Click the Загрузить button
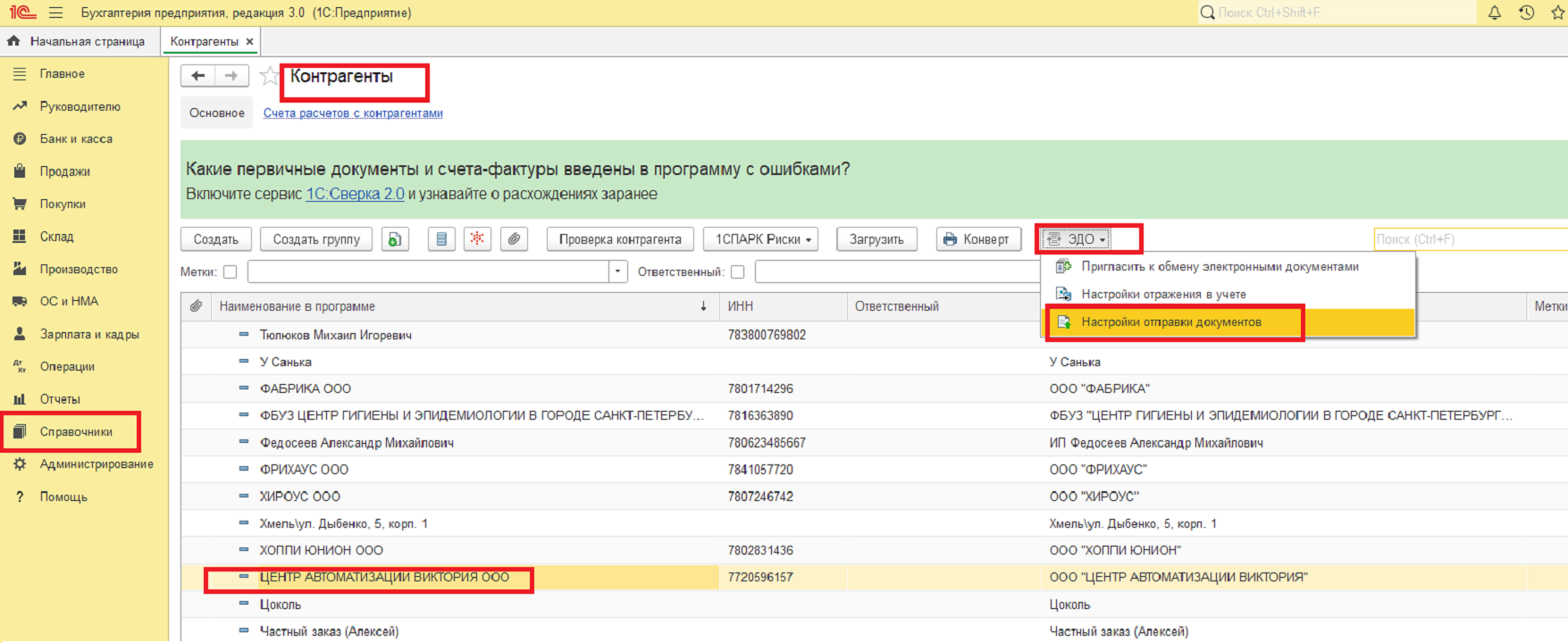 876,239
